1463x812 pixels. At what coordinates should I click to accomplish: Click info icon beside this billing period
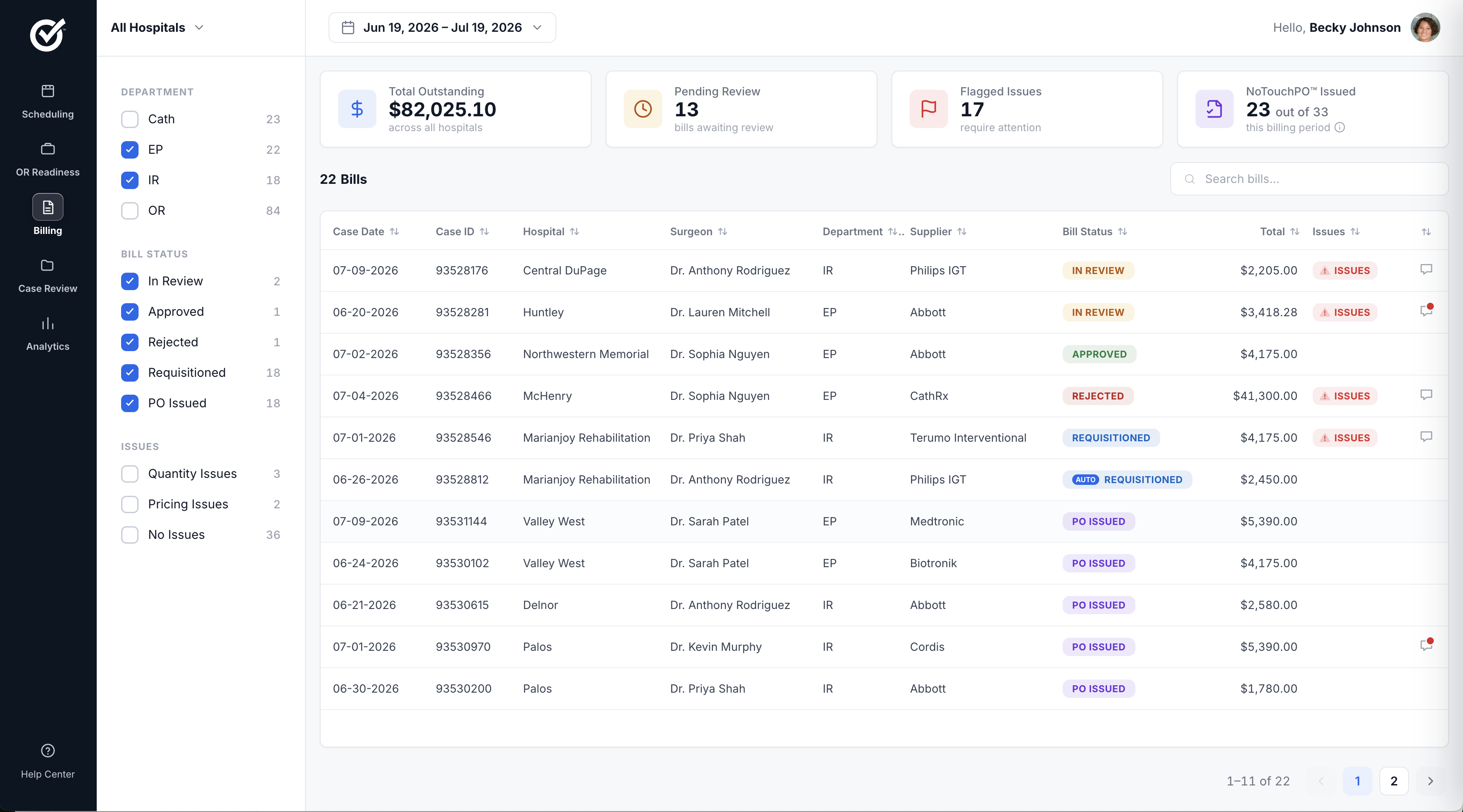1340,127
